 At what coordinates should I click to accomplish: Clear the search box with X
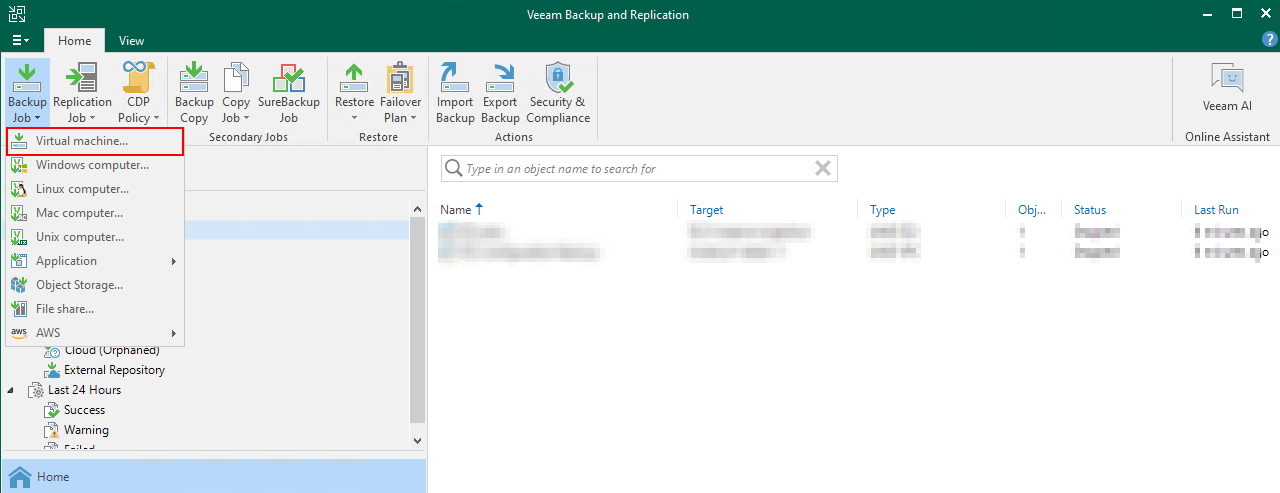pyautogui.click(x=823, y=169)
